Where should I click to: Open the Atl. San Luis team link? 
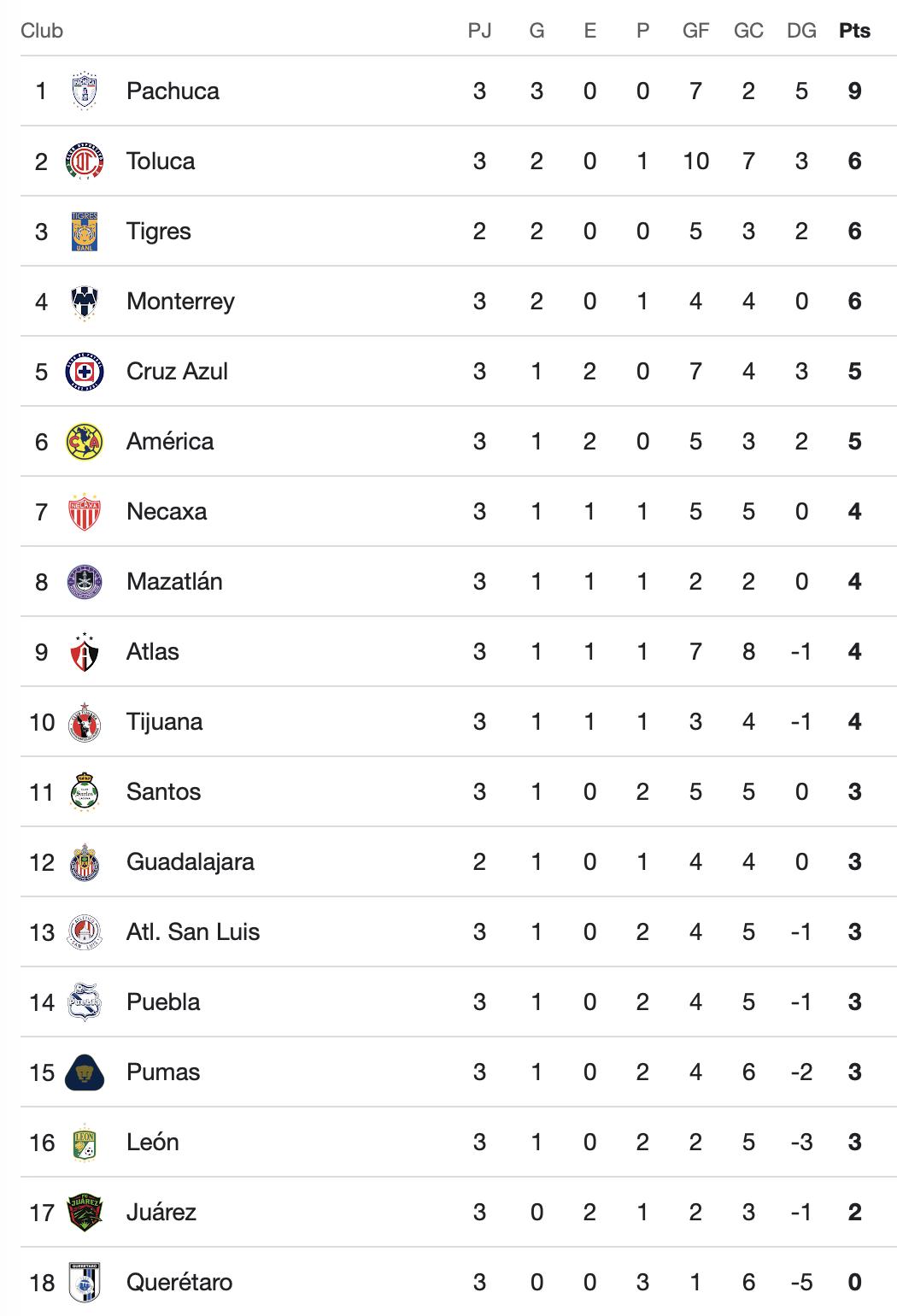click(192, 932)
